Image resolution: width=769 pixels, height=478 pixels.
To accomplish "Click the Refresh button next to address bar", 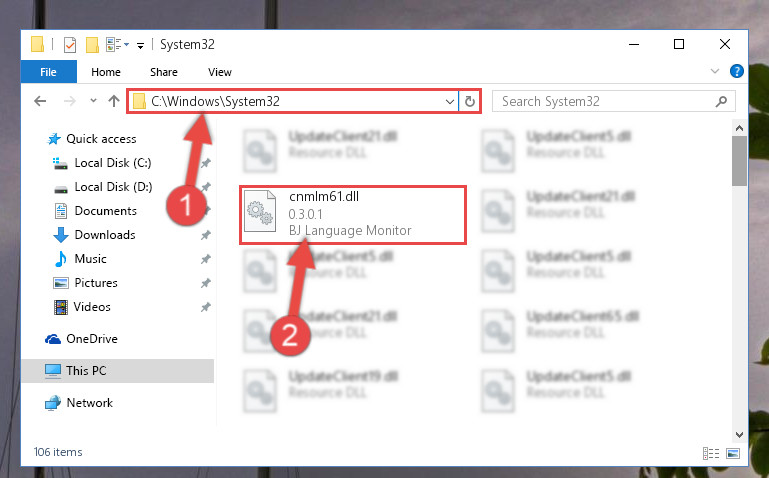I will [x=469, y=101].
